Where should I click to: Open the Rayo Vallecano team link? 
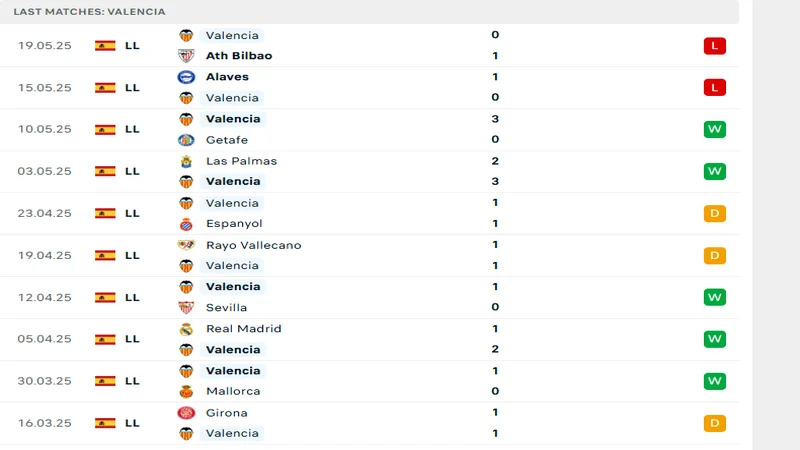253,245
